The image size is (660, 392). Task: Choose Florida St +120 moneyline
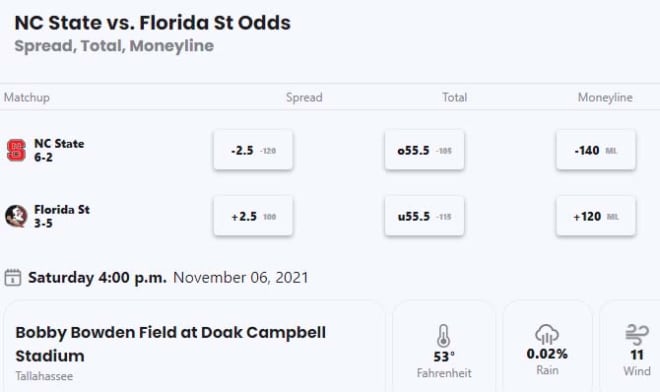[x=596, y=216]
